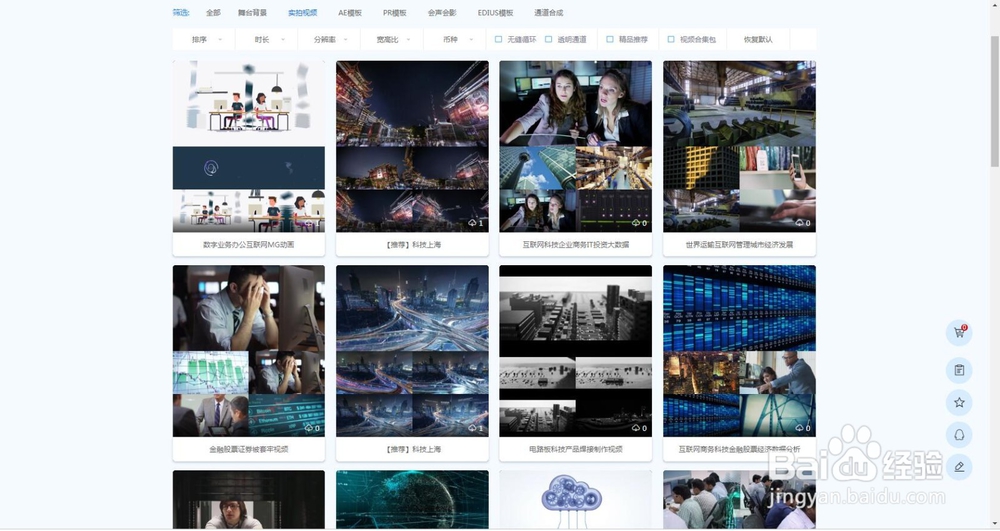Select the EDIUS模板 filter tab
Viewport: 1000px width, 531px height.
coord(496,13)
